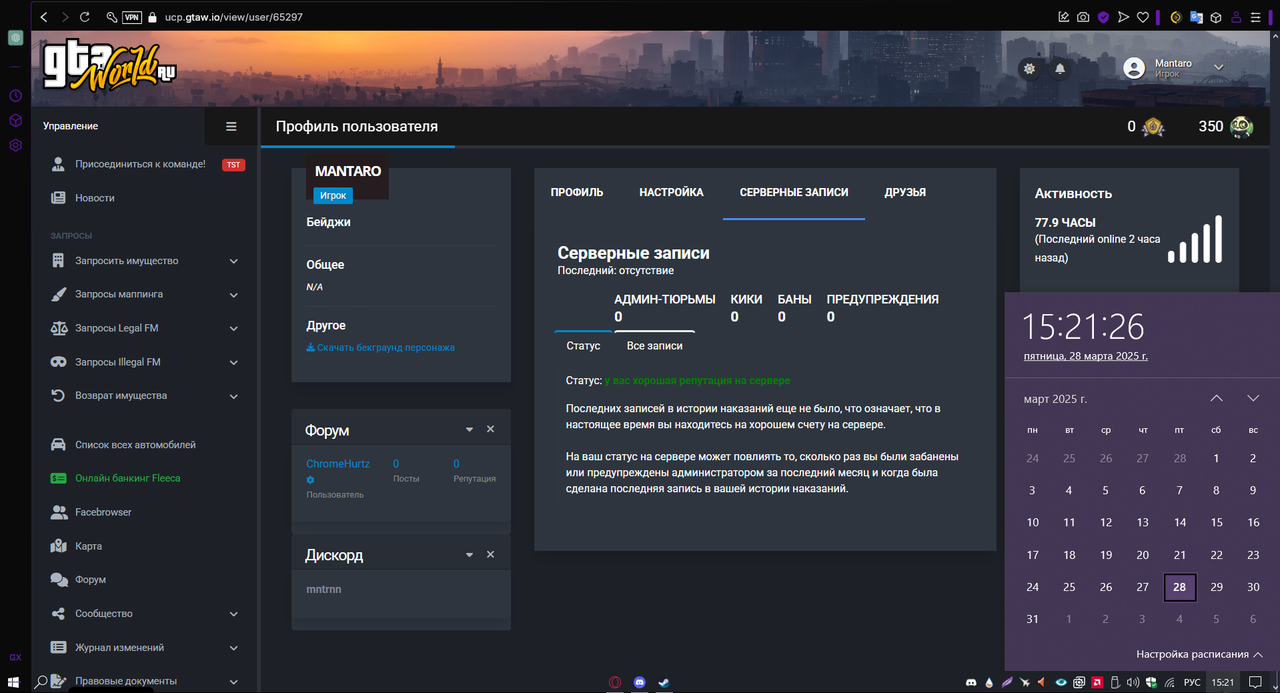Toggle the sidebar hamburger menu

(231, 126)
